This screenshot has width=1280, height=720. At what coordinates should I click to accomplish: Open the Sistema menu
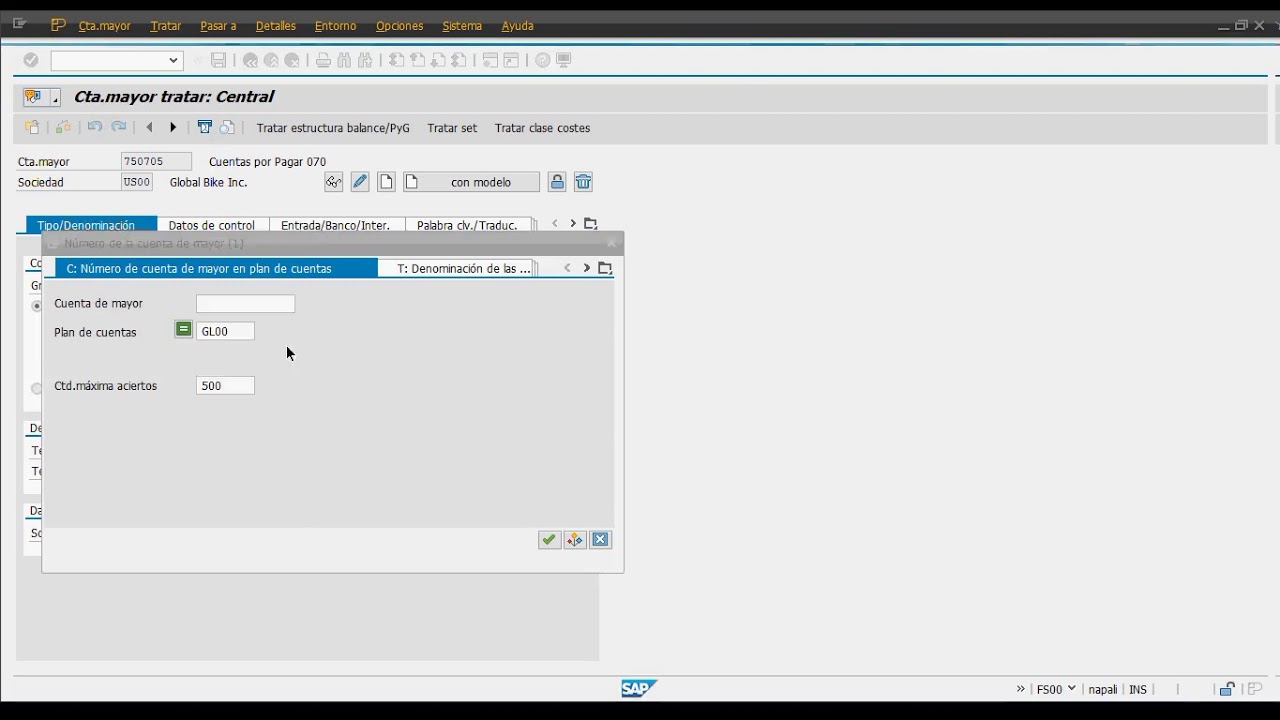(462, 26)
